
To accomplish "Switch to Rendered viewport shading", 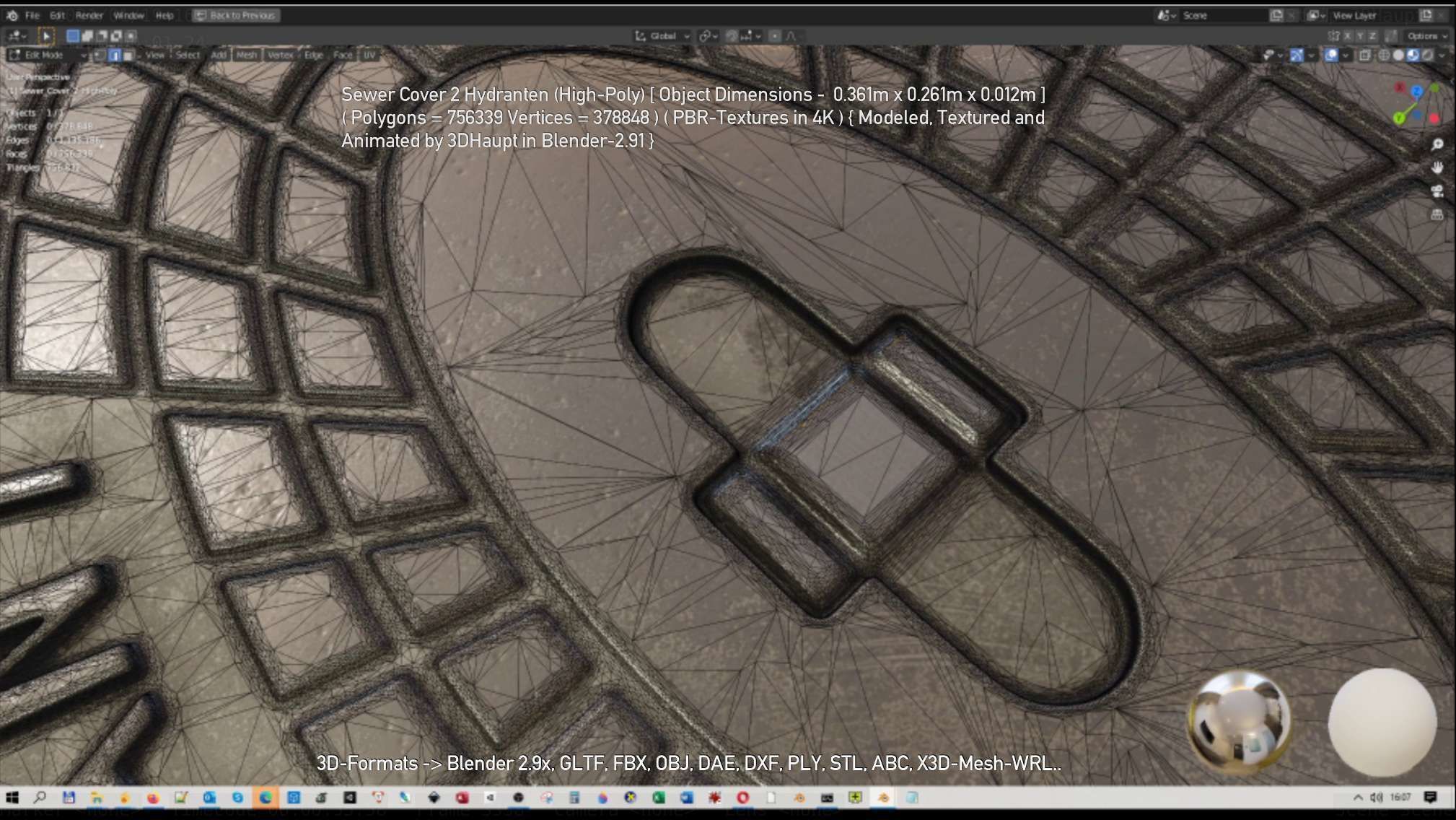I will point(1427,55).
